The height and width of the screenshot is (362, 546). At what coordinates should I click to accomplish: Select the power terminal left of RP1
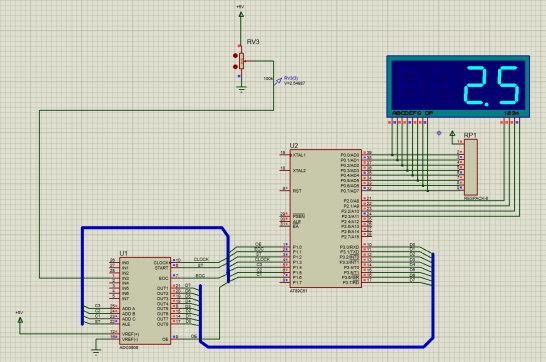452,134
